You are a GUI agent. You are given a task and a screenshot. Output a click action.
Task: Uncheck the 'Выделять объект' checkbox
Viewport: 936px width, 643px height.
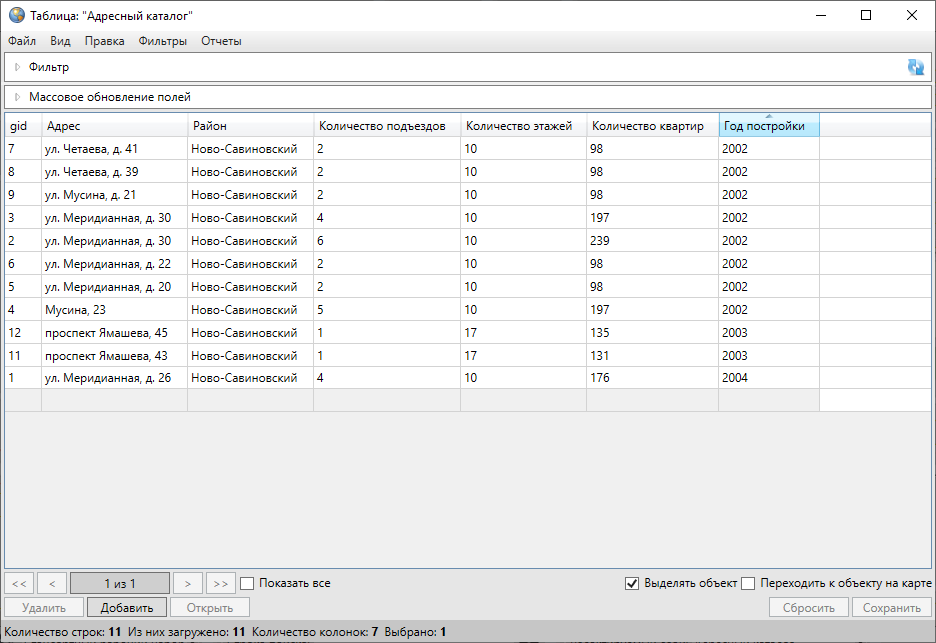coord(632,584)
